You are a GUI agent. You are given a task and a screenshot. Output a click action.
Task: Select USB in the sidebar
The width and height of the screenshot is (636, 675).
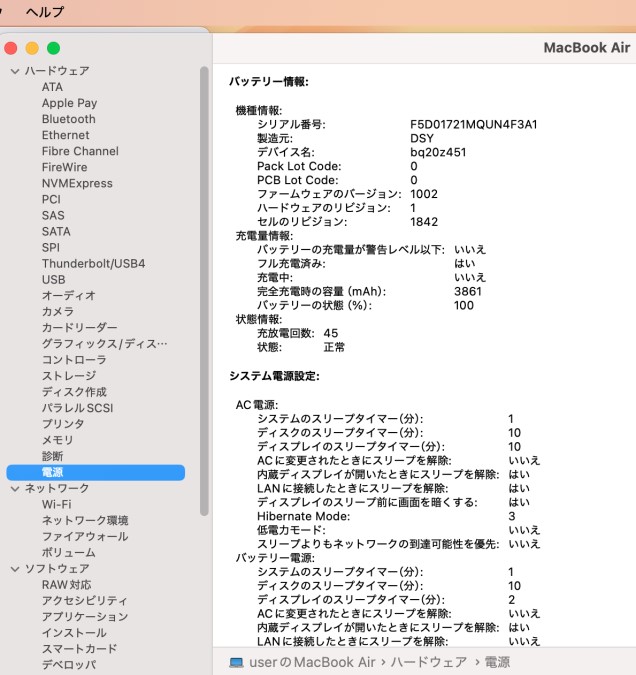53,280
